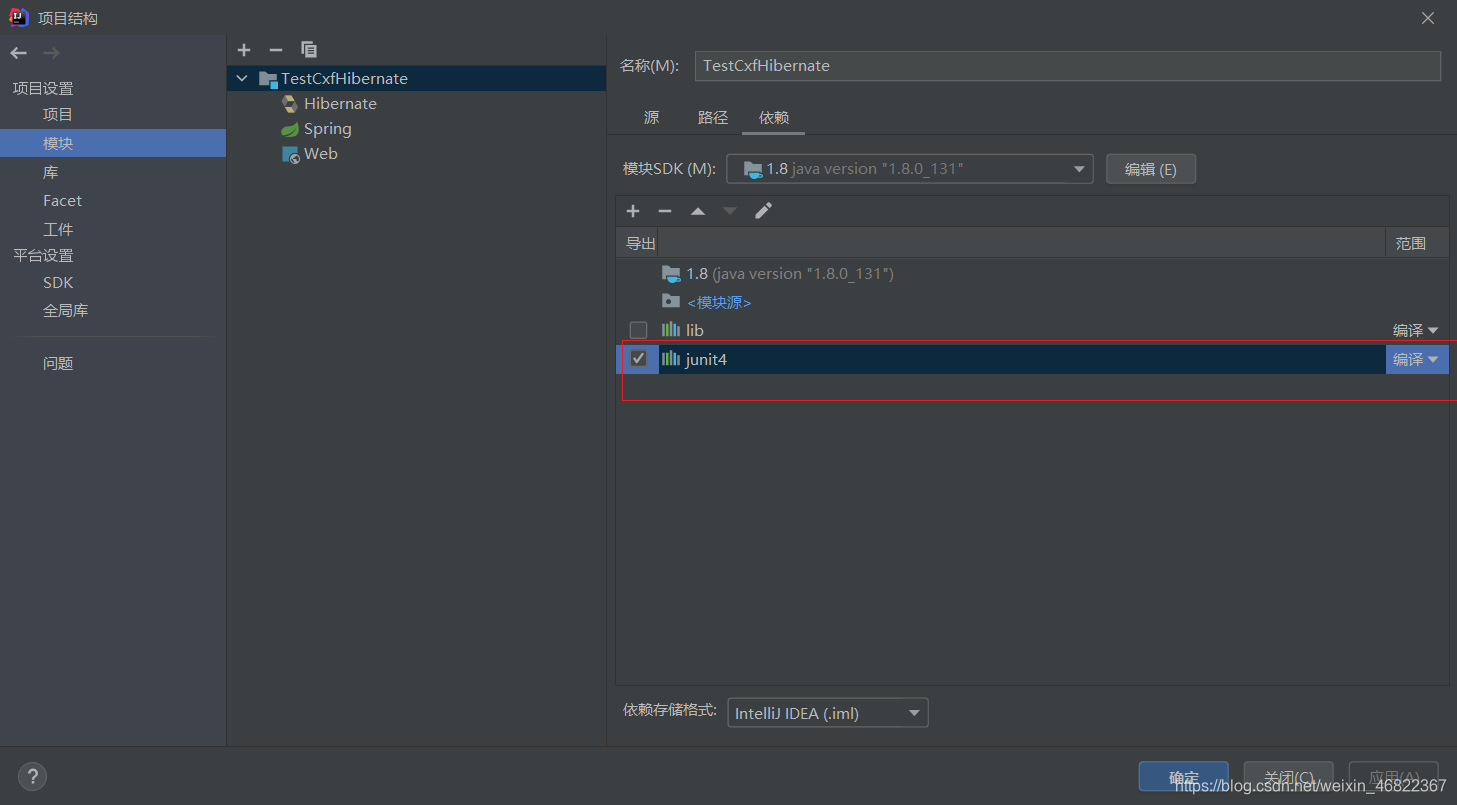
Task: Click the 1.8 SDK folder icon in list
Action: tap(671, 274)
